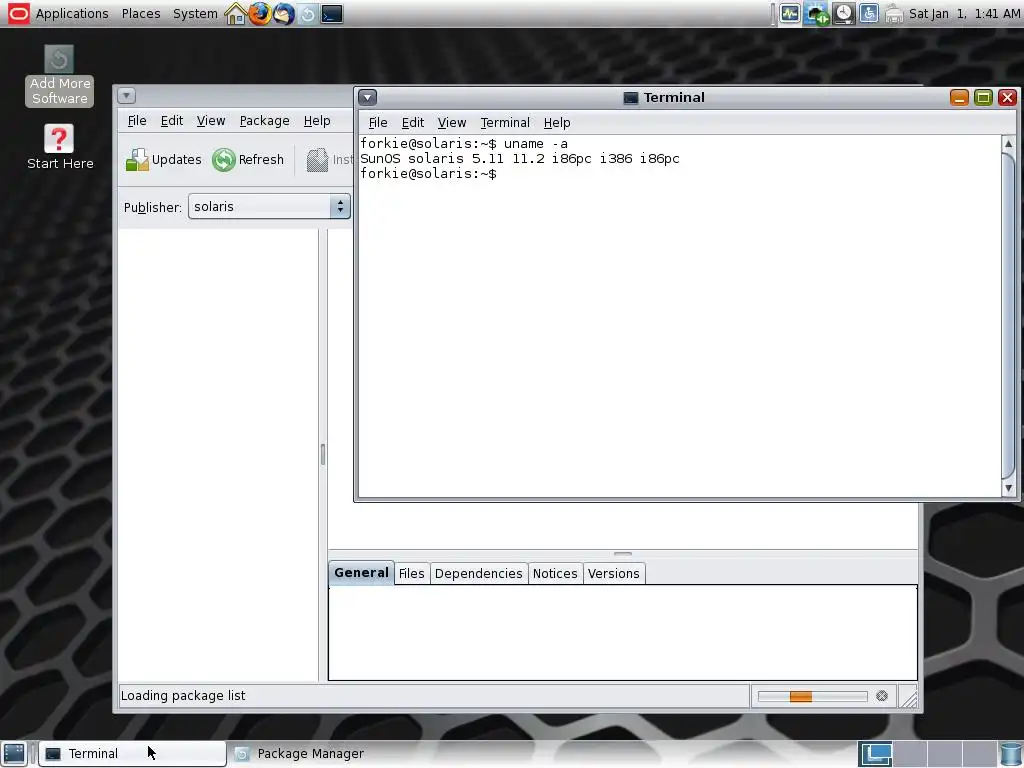Open the Terminal menu in the Terminal menubar

pyautogui.click(x=505, y=123)
